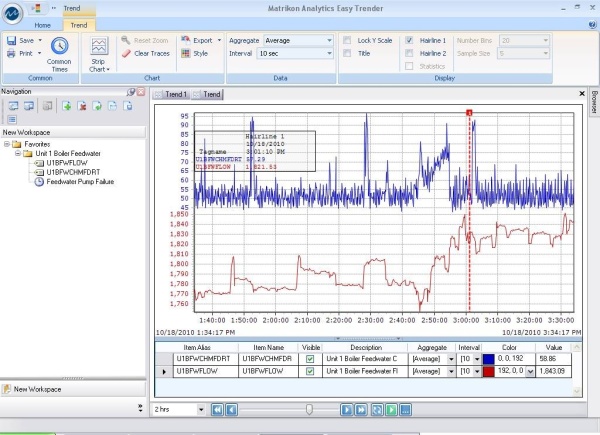Click the step-forward single-right arrow button

coord(347,410)
